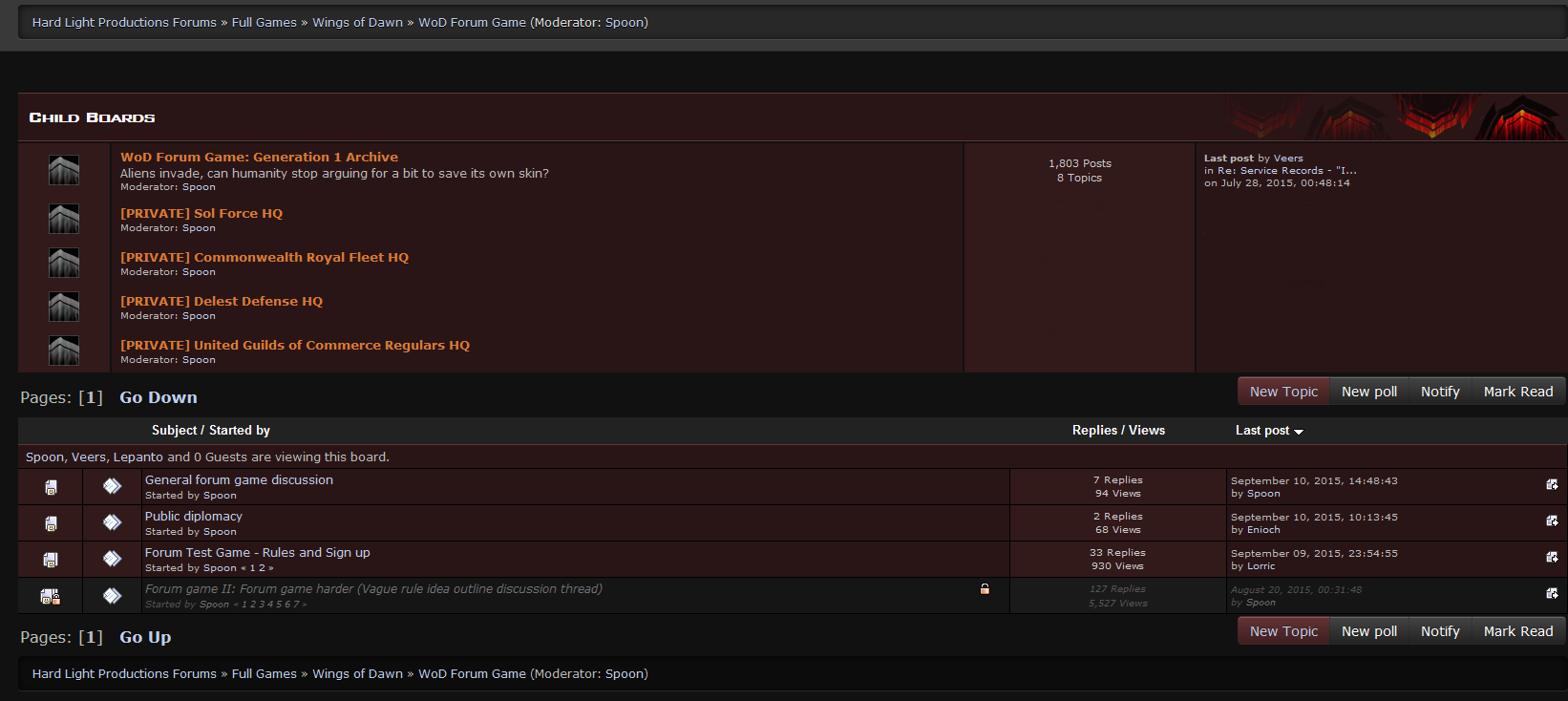Go to last post of Forum Test Game
Image resolution: width=1568 pixels, height=701 pixels.
[1552, 557]
